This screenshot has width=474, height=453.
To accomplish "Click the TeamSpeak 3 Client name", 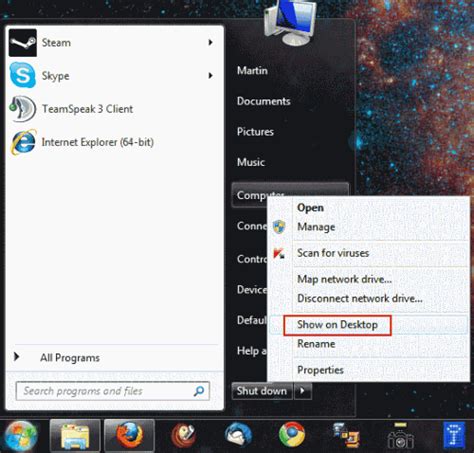I will point(87,109).
